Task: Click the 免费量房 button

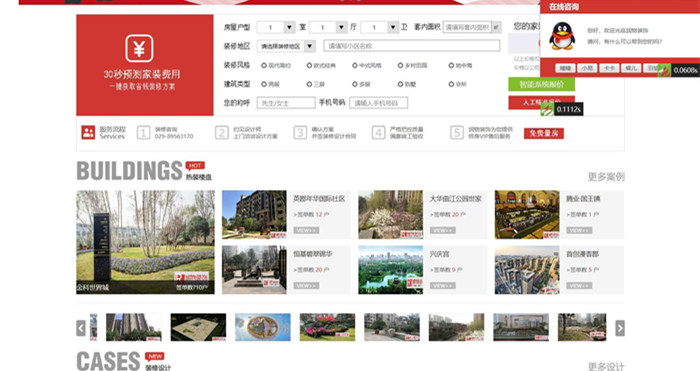Action: tap(544, 133)
